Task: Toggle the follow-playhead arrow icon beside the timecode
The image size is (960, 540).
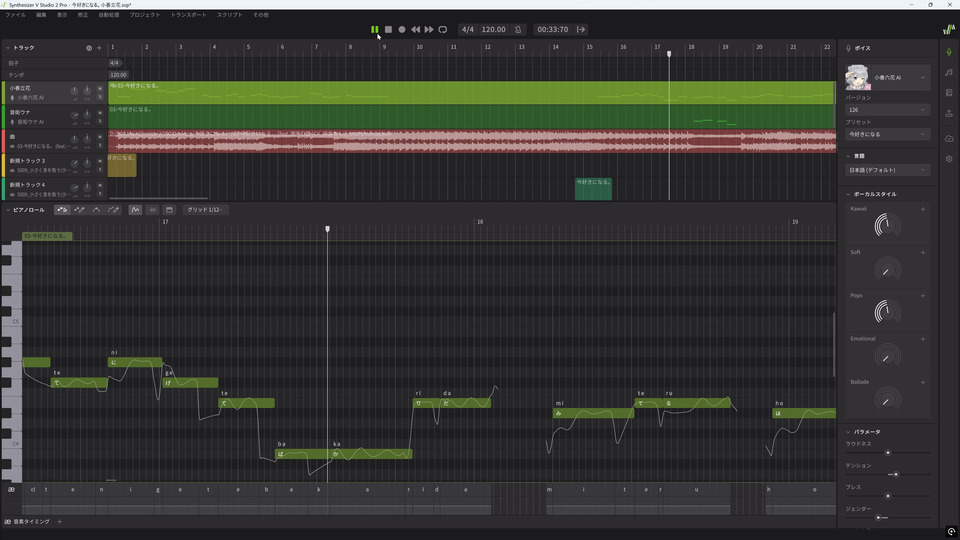Action: (x=581, y=29)
